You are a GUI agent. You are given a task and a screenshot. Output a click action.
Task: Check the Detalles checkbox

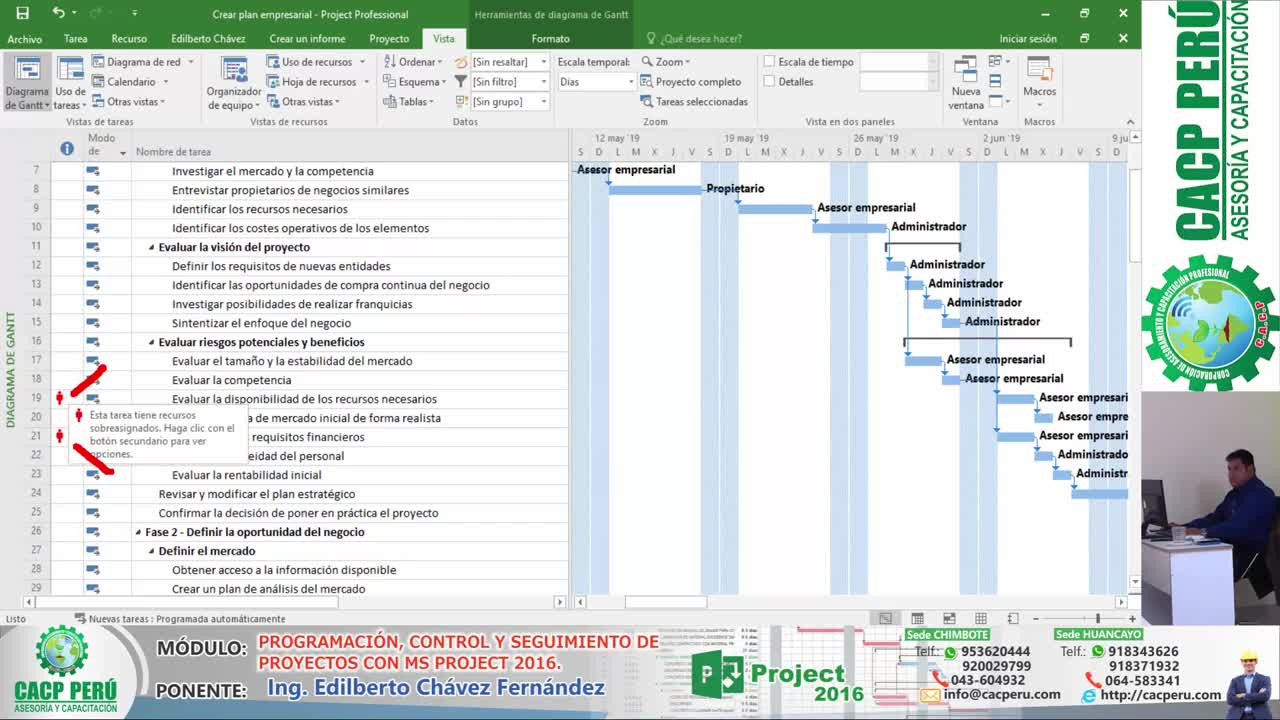(769, 82)
